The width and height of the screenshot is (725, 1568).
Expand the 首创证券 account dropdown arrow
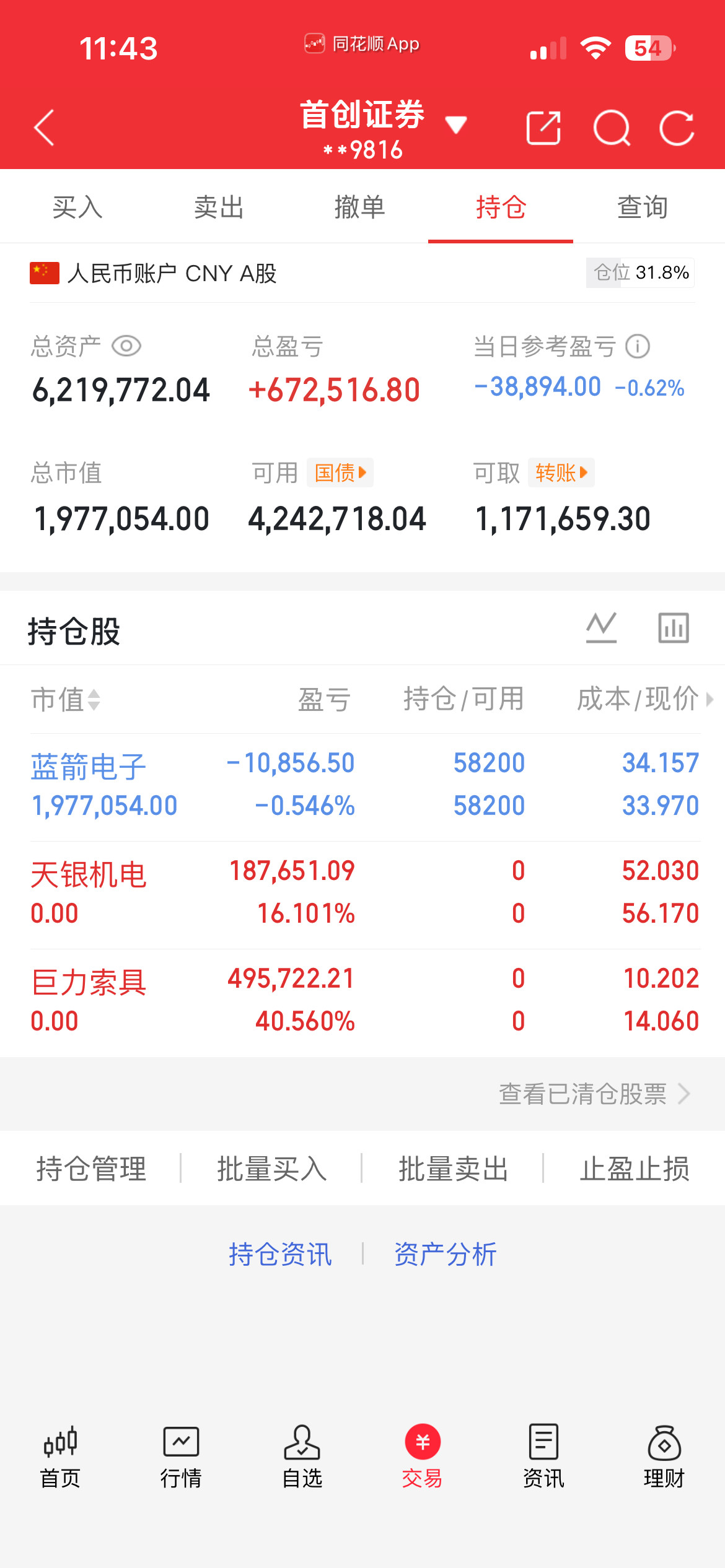[x=456, y=124]
